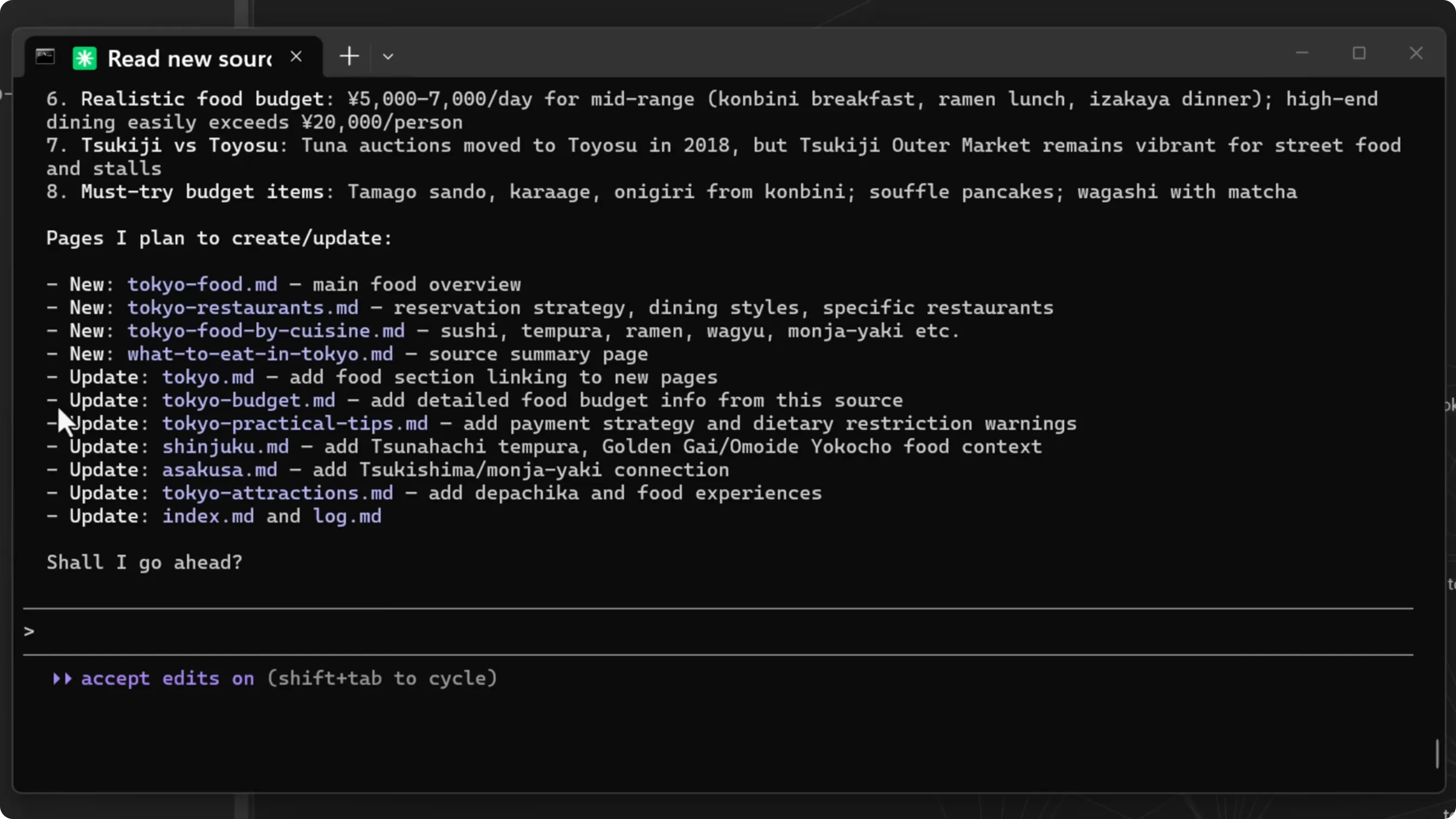
Task: Click "add depachika and food experiences" text
Action: tap(625, 493)
